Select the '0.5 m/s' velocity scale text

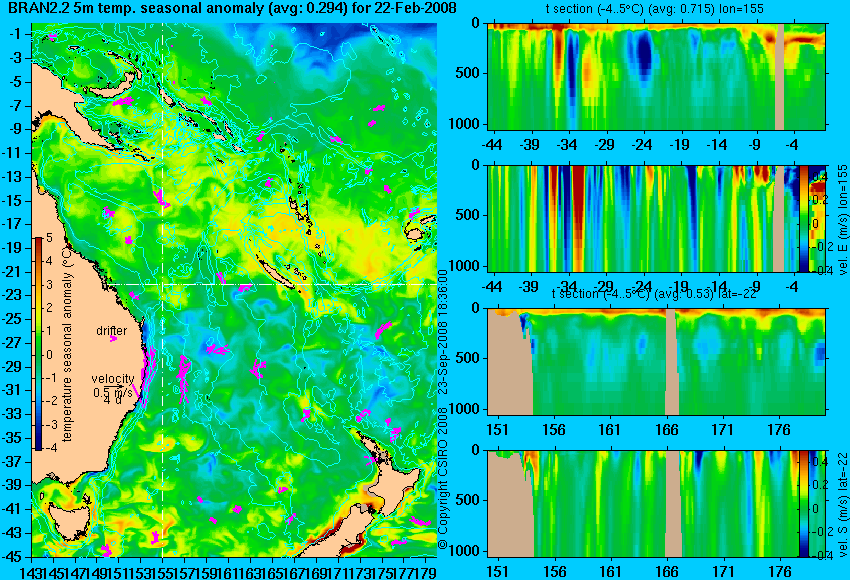112,392
